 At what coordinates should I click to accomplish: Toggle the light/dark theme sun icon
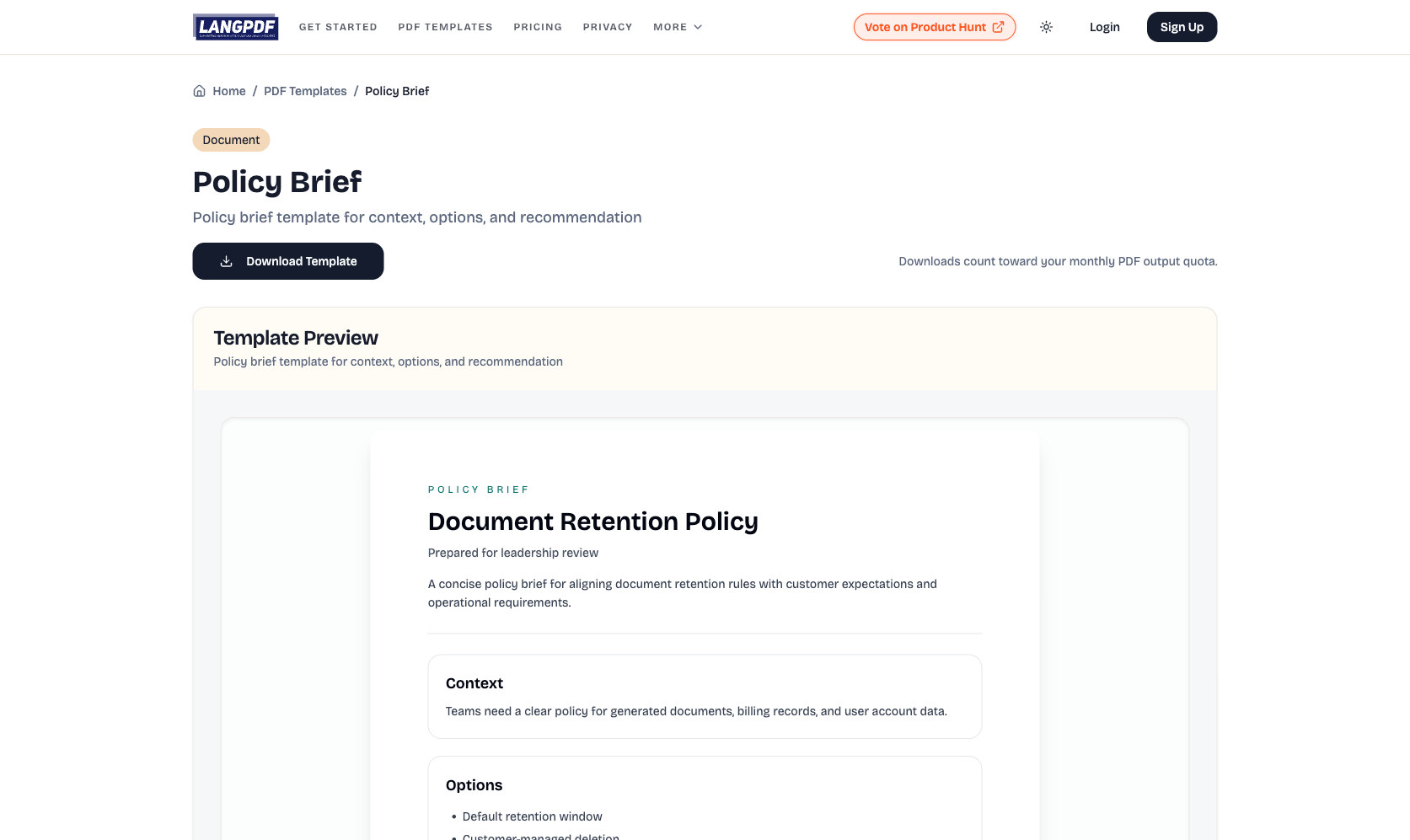pos(1046,27)
